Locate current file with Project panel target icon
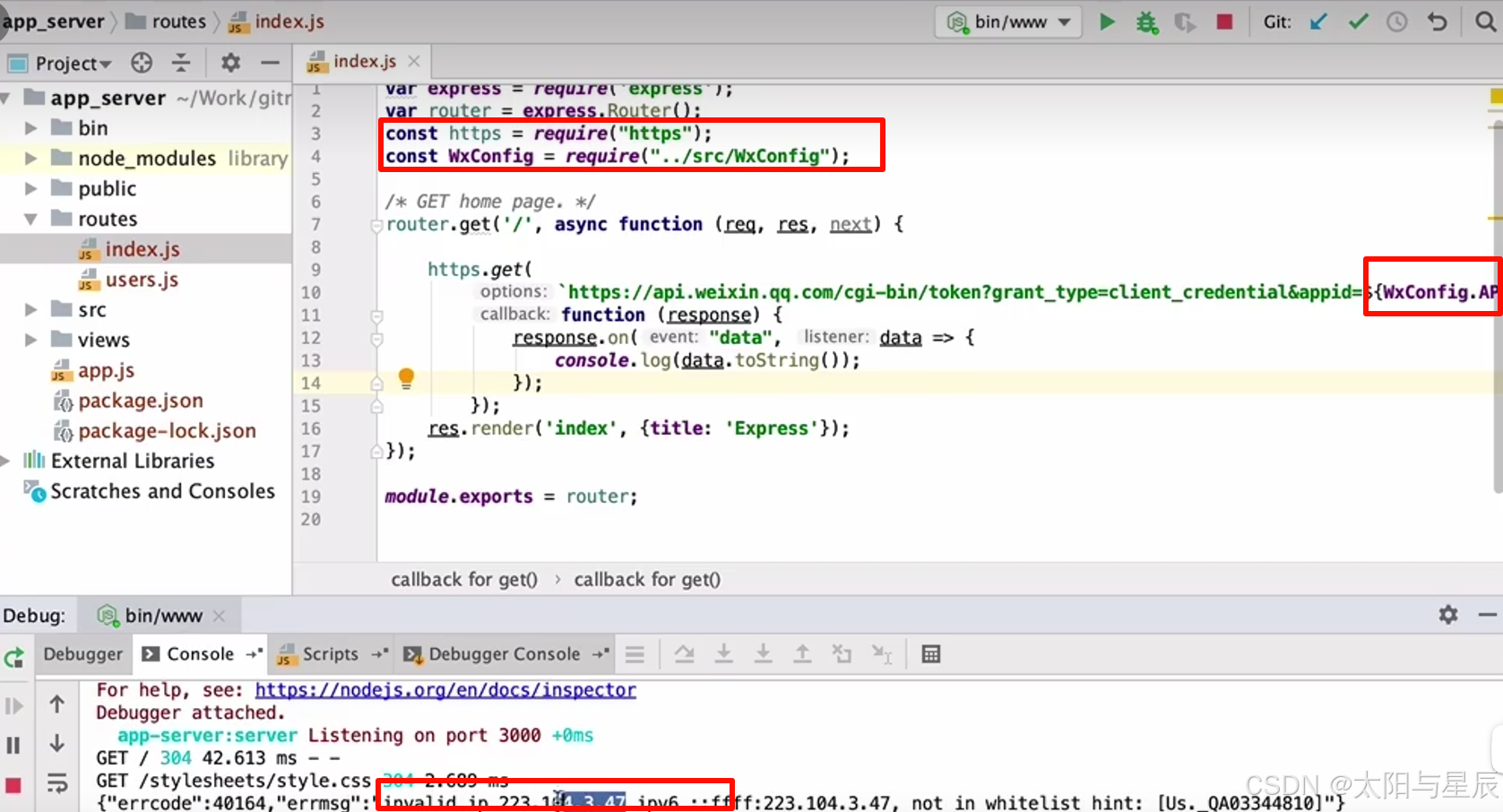Image resolution: width=1503 pixels, height=812 pixels. [142, 63]
